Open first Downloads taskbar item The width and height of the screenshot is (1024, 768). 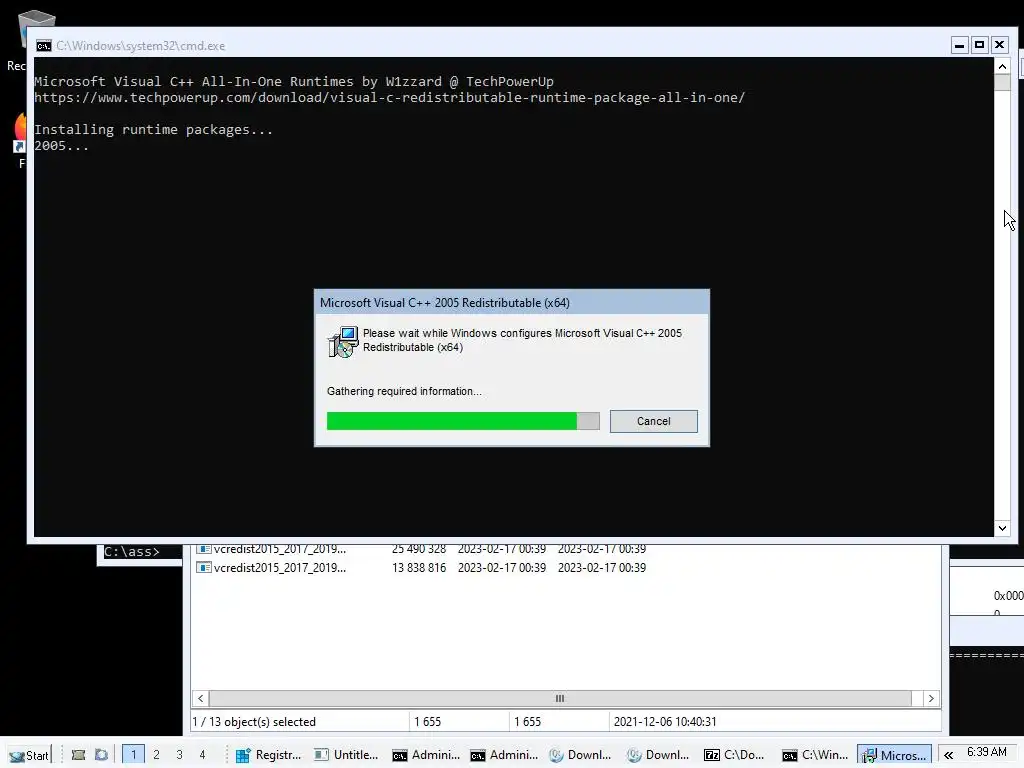tap(581, 755)
